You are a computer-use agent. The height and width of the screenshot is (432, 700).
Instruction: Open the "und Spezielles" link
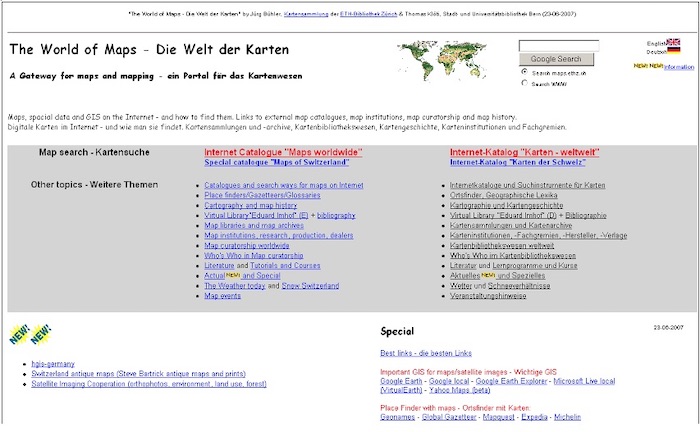click(521, 276)
